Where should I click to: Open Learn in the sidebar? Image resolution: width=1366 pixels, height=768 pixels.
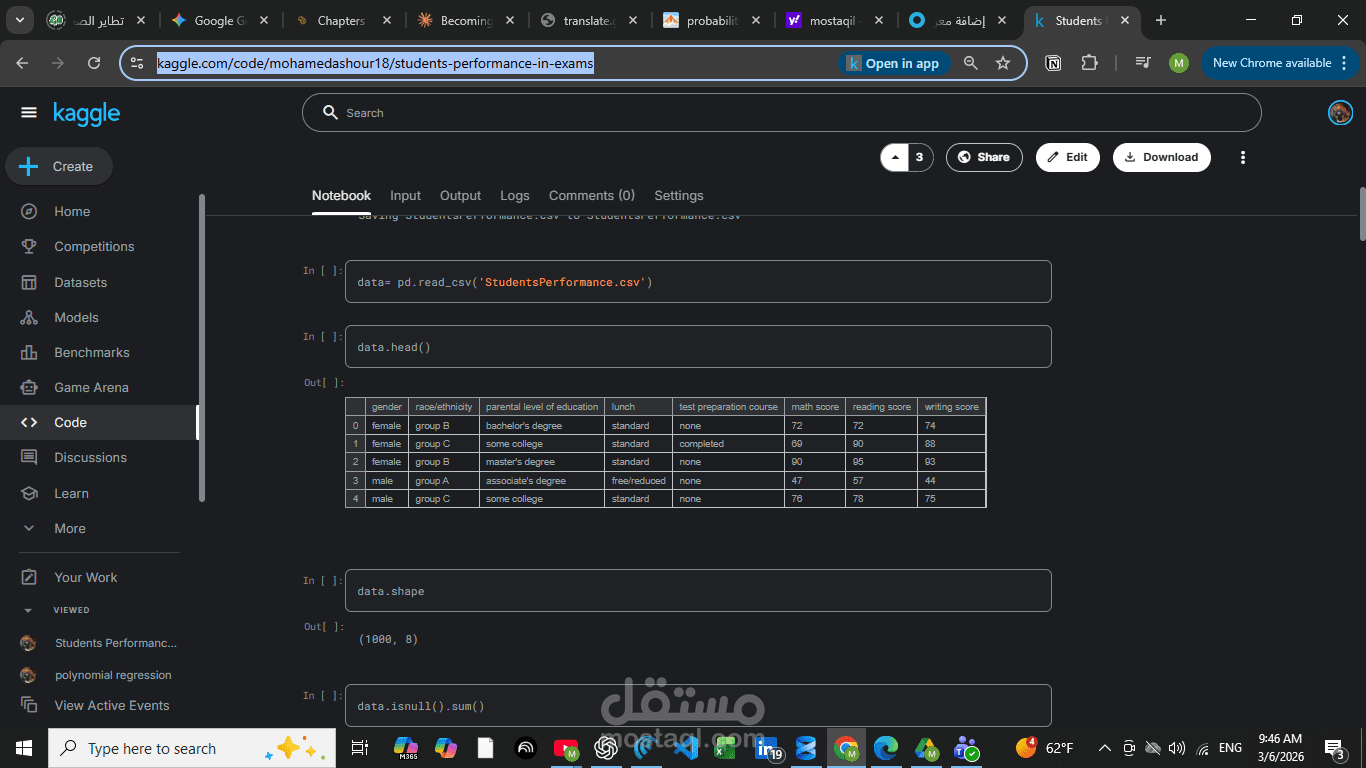click(x=71, y=493)
